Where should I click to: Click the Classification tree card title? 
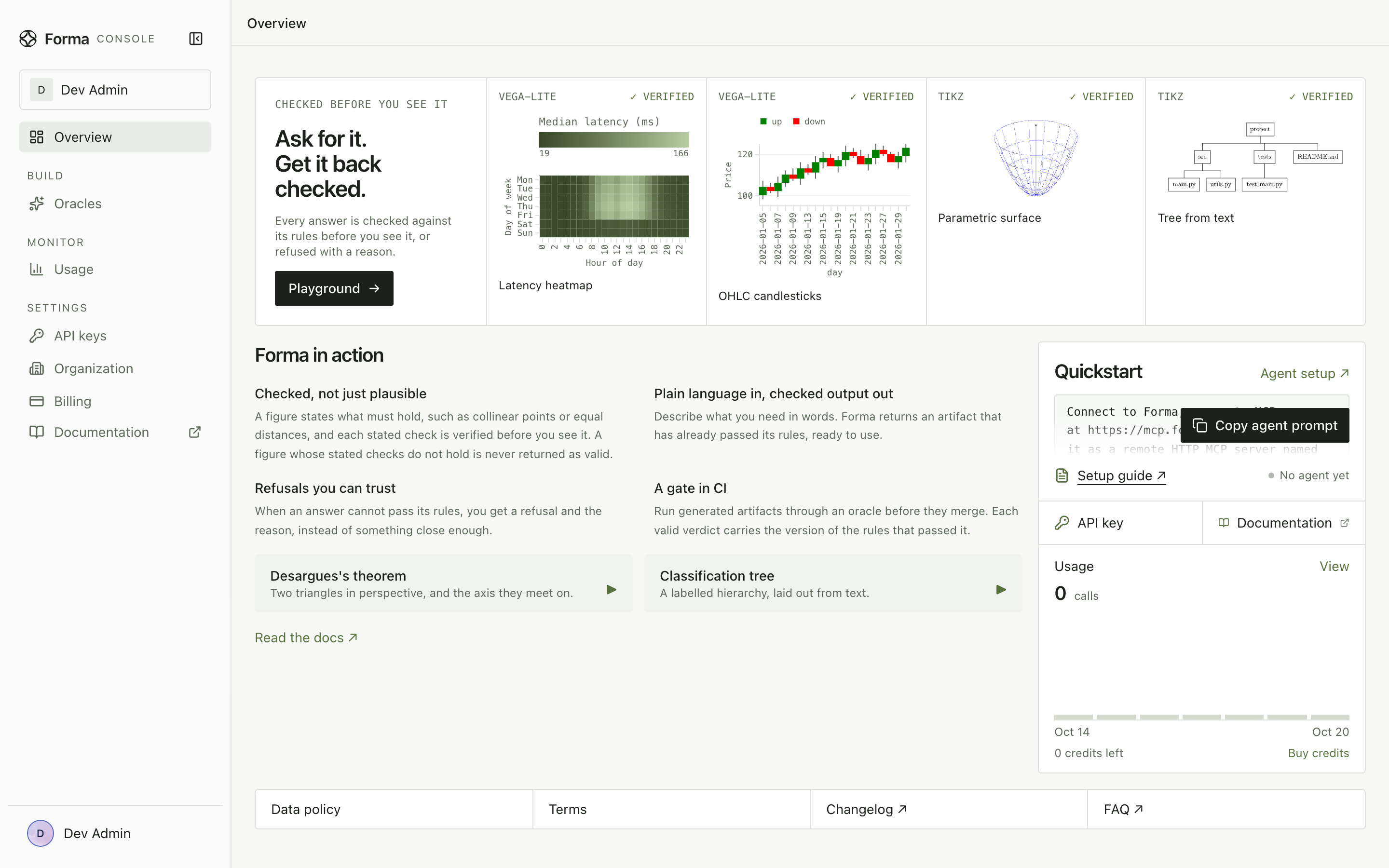click(x=717, y=575)
